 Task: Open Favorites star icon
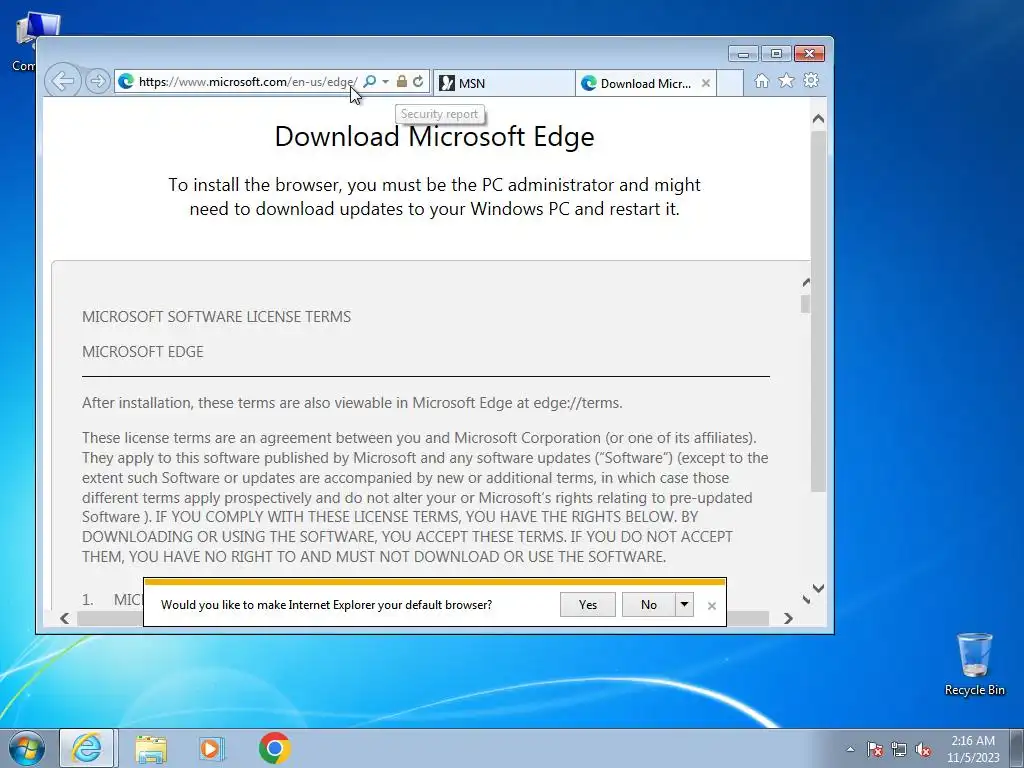pos(786,80)
